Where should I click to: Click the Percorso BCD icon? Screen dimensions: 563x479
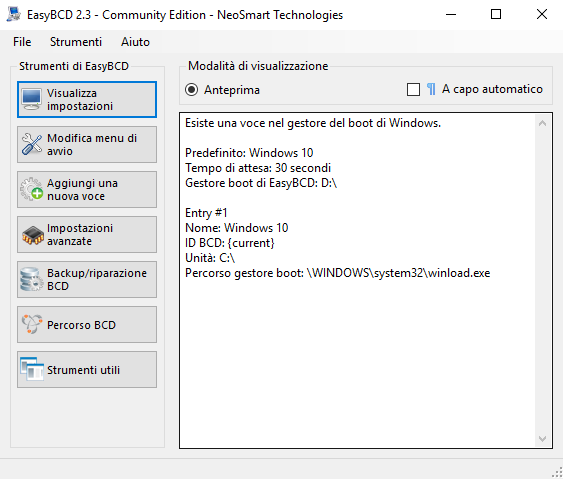[32, 324]
